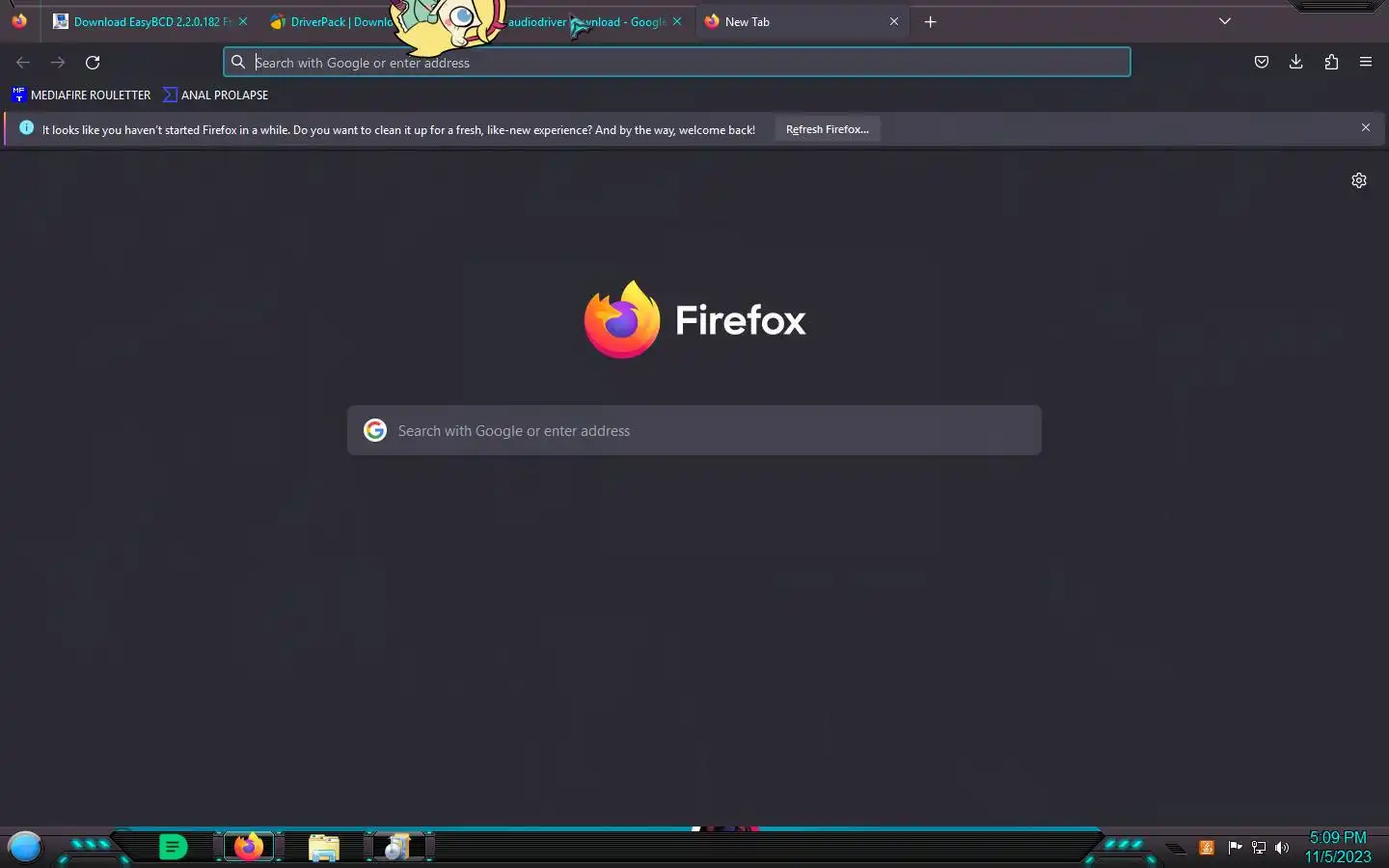Open File Explorer from taskbar
This screenshot has height=868, width=1389.
[x=324, y=848]
